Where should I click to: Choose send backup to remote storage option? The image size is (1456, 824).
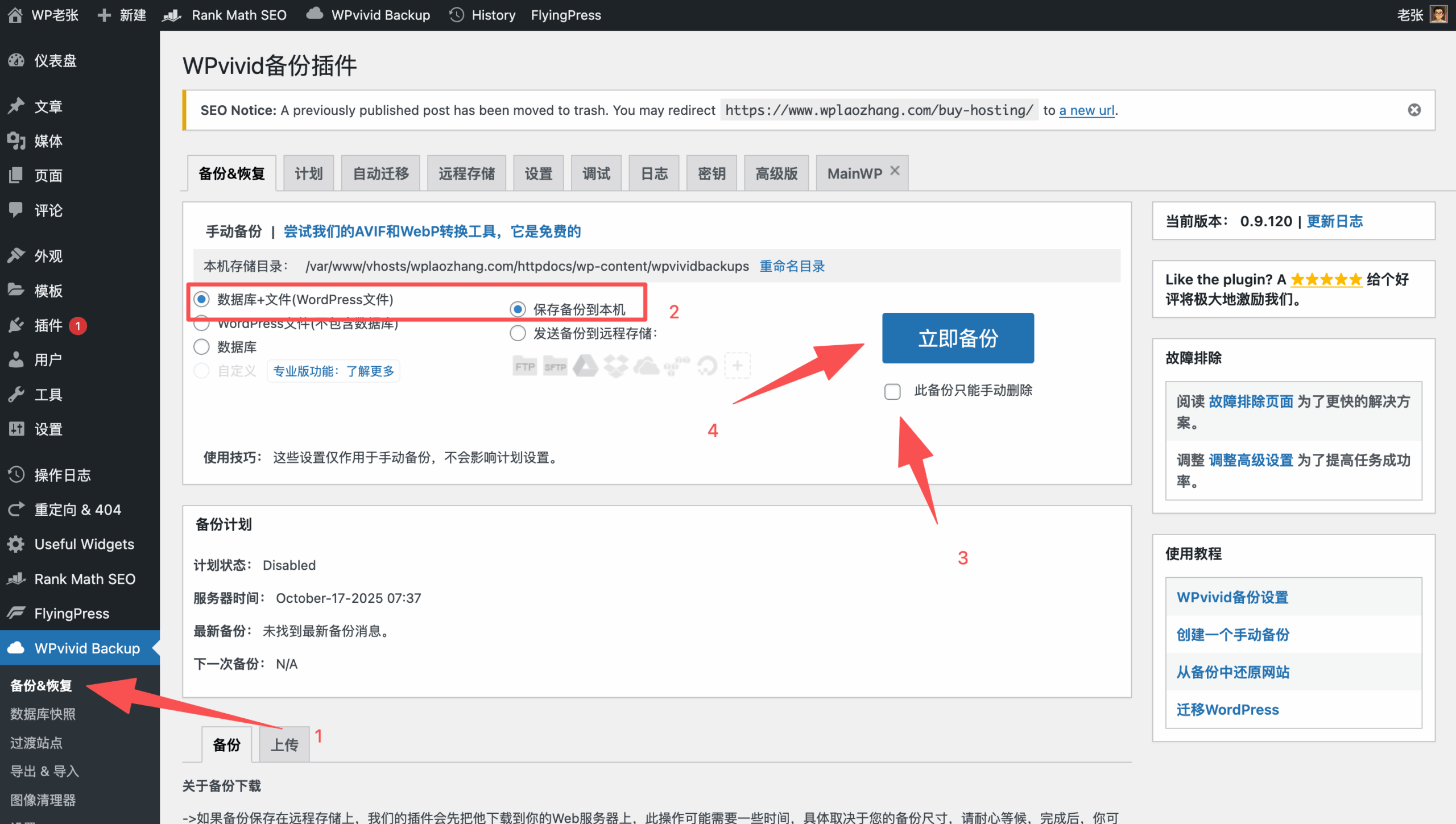point(518,333)
